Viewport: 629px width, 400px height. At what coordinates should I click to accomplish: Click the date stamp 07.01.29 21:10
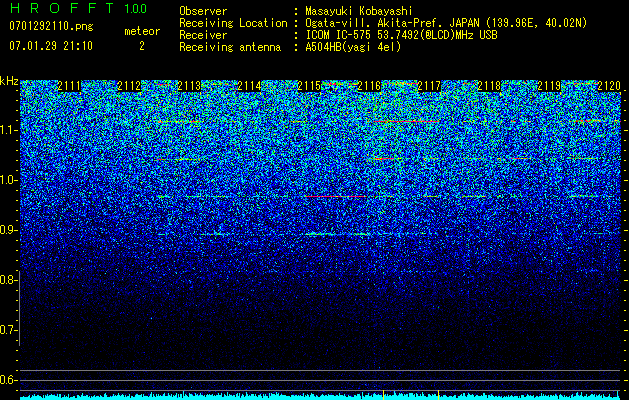click(51, 46)
